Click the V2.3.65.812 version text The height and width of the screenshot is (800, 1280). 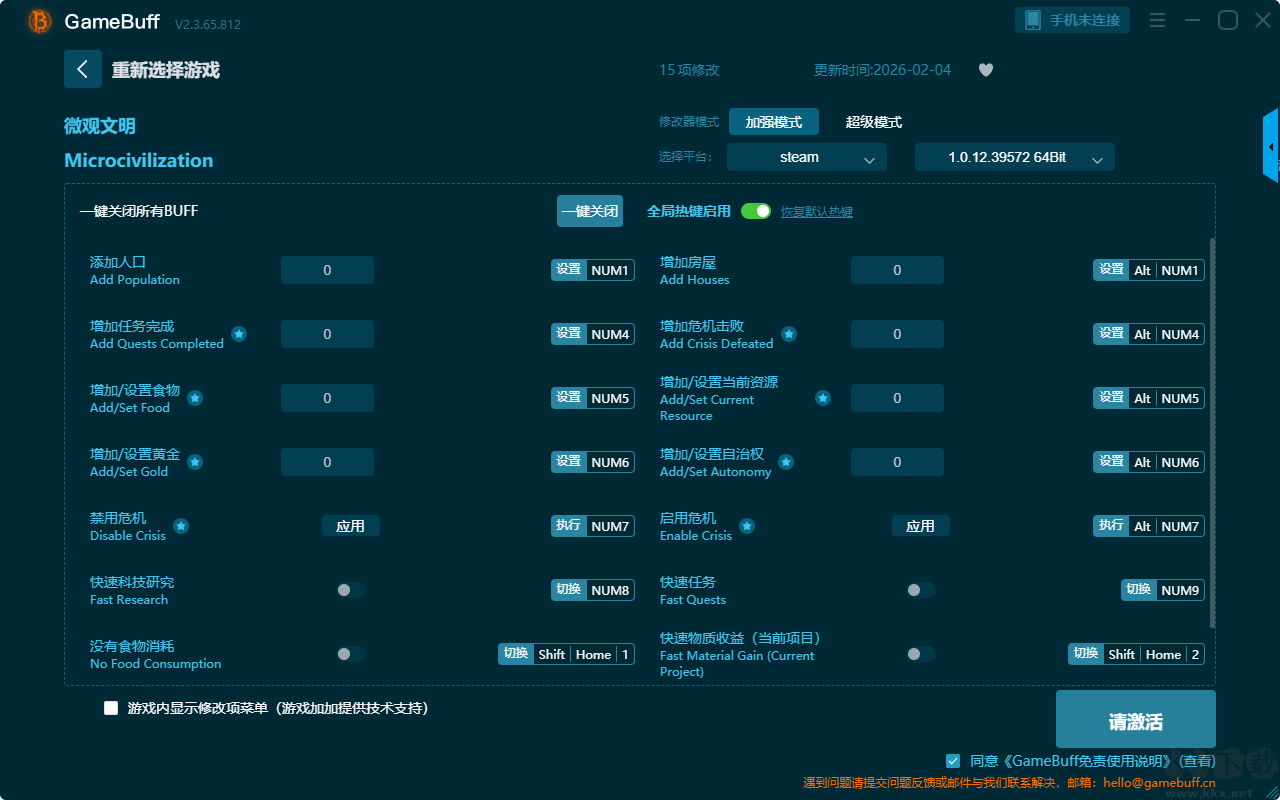tap(208, 24)
